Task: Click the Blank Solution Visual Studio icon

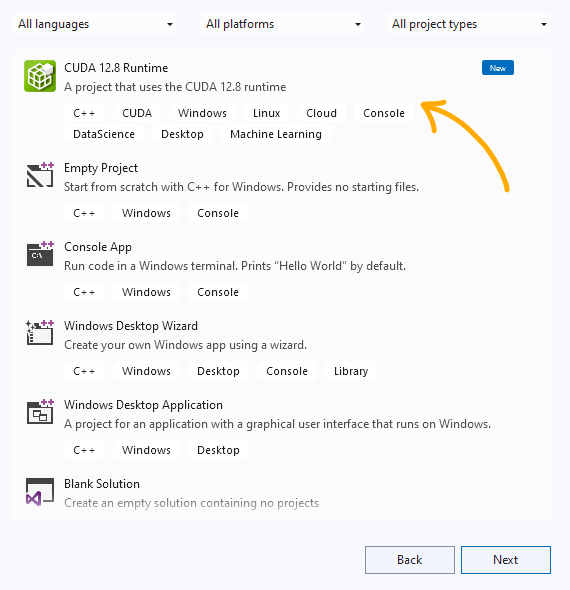Action: tap(40, 491)
